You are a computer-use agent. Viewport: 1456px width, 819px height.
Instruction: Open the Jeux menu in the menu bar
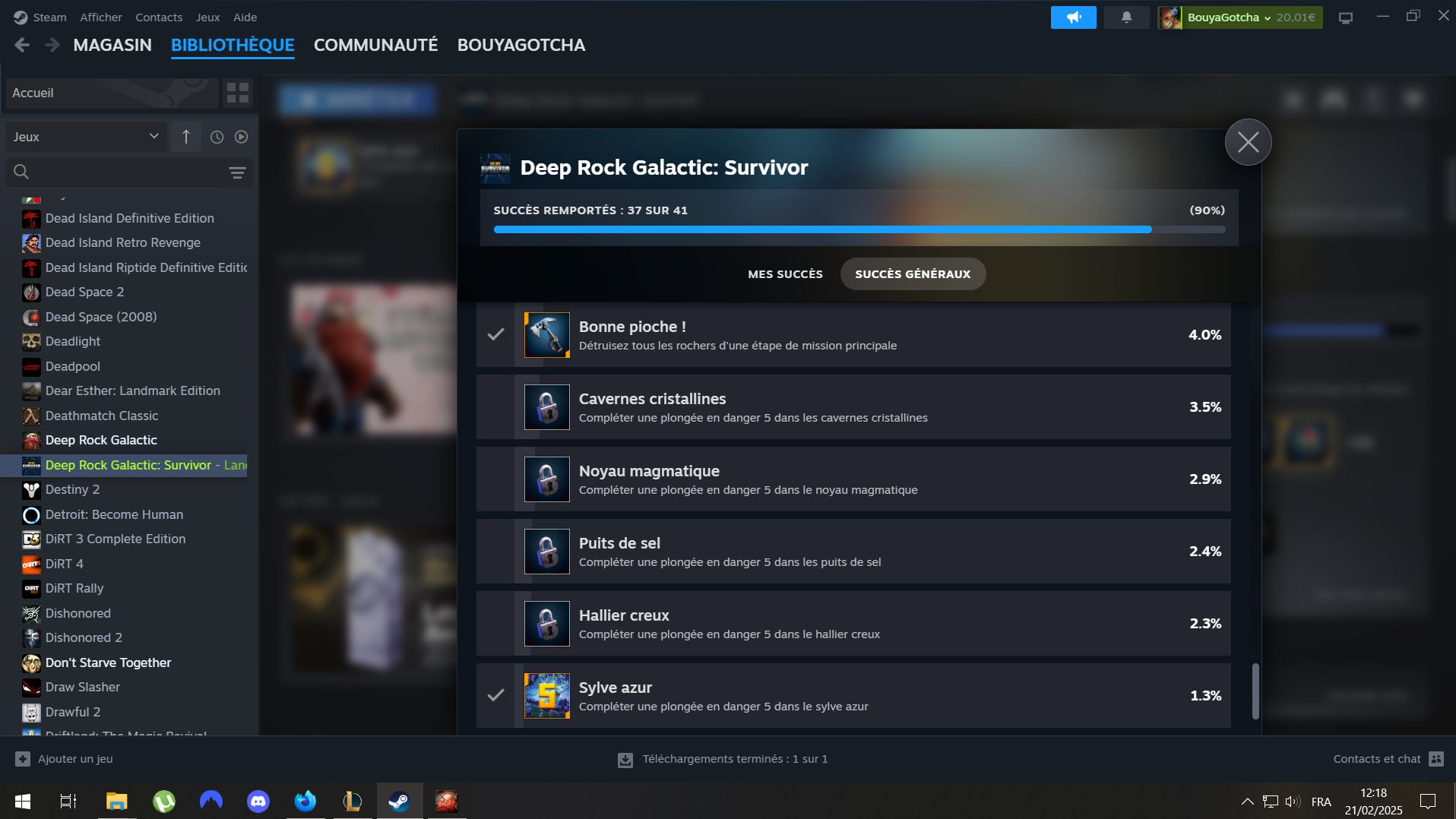(207, 17)
